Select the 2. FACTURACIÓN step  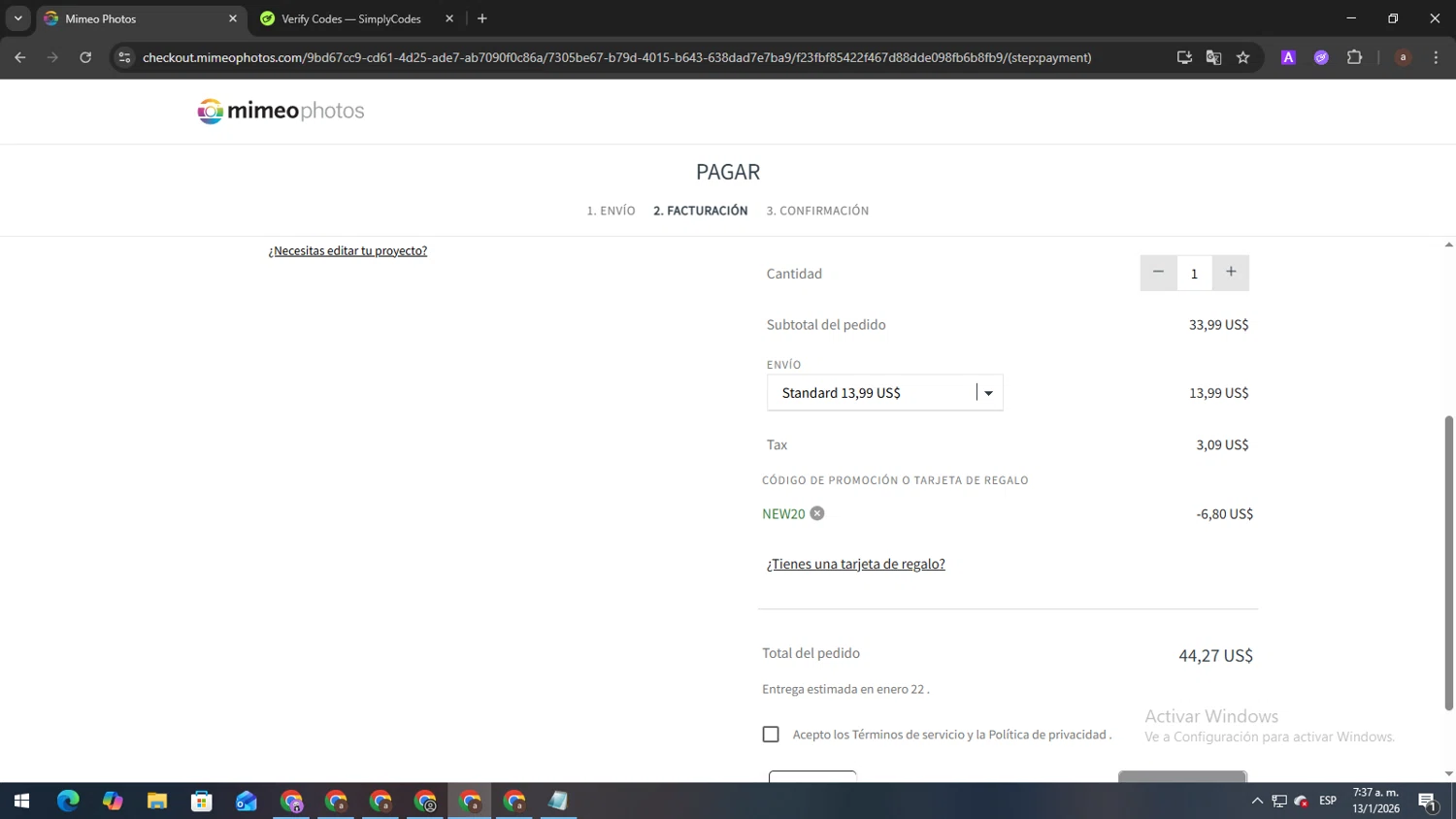pos(700,211)
